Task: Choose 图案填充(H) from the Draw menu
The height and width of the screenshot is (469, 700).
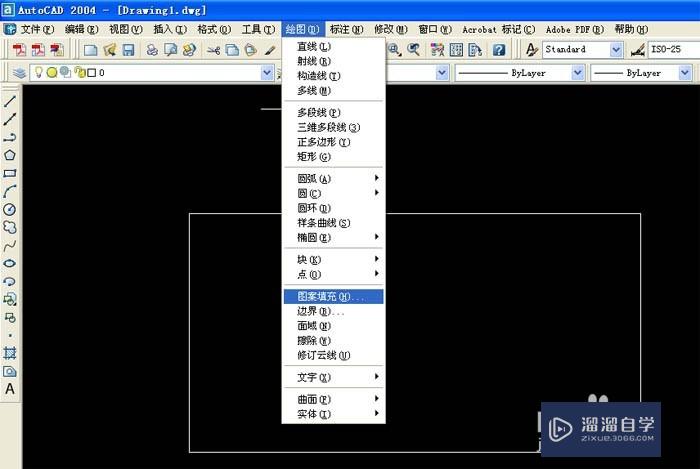Action: coord(333,296)
